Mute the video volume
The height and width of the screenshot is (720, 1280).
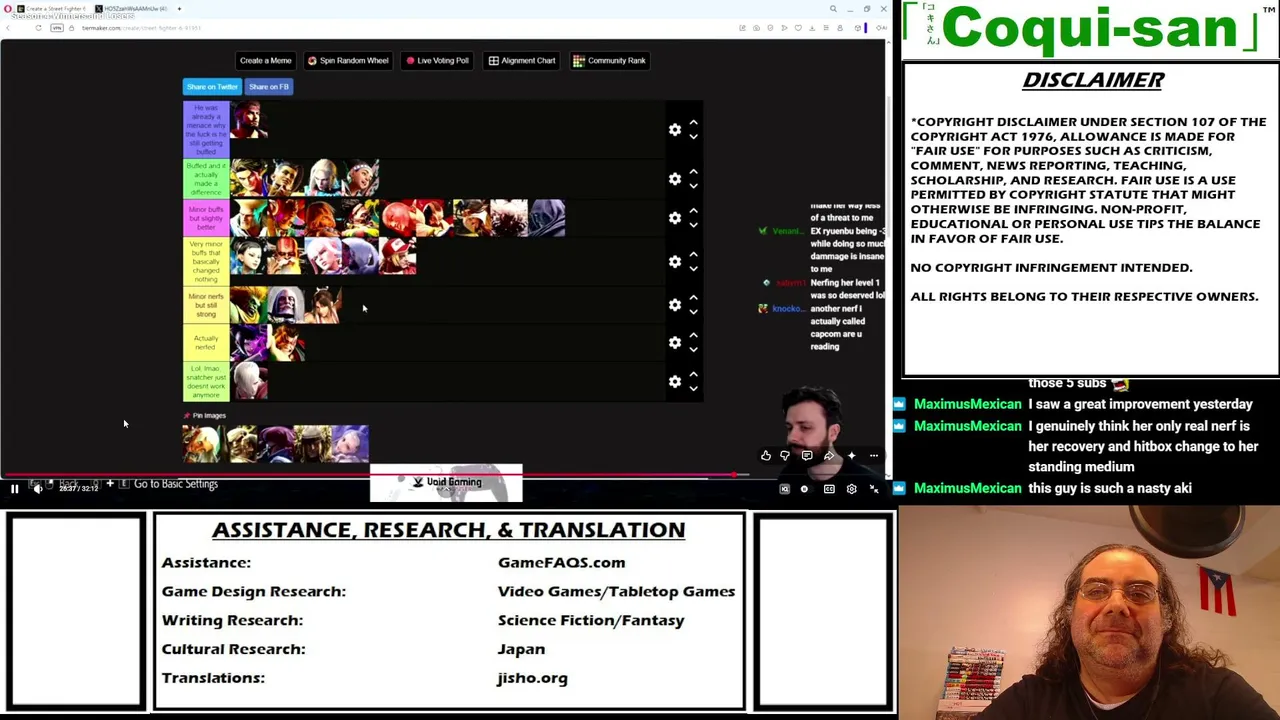click(x=37, y=488)
